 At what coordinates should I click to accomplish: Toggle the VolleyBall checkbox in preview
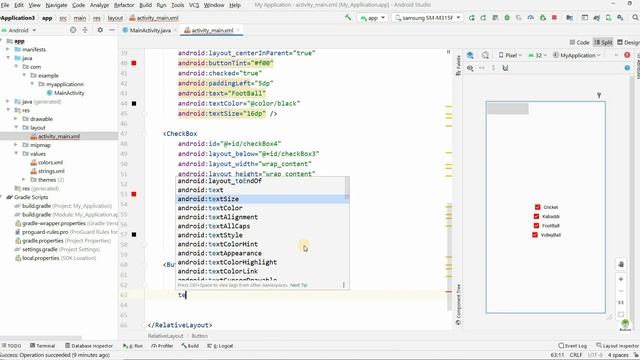click(535, 235)
